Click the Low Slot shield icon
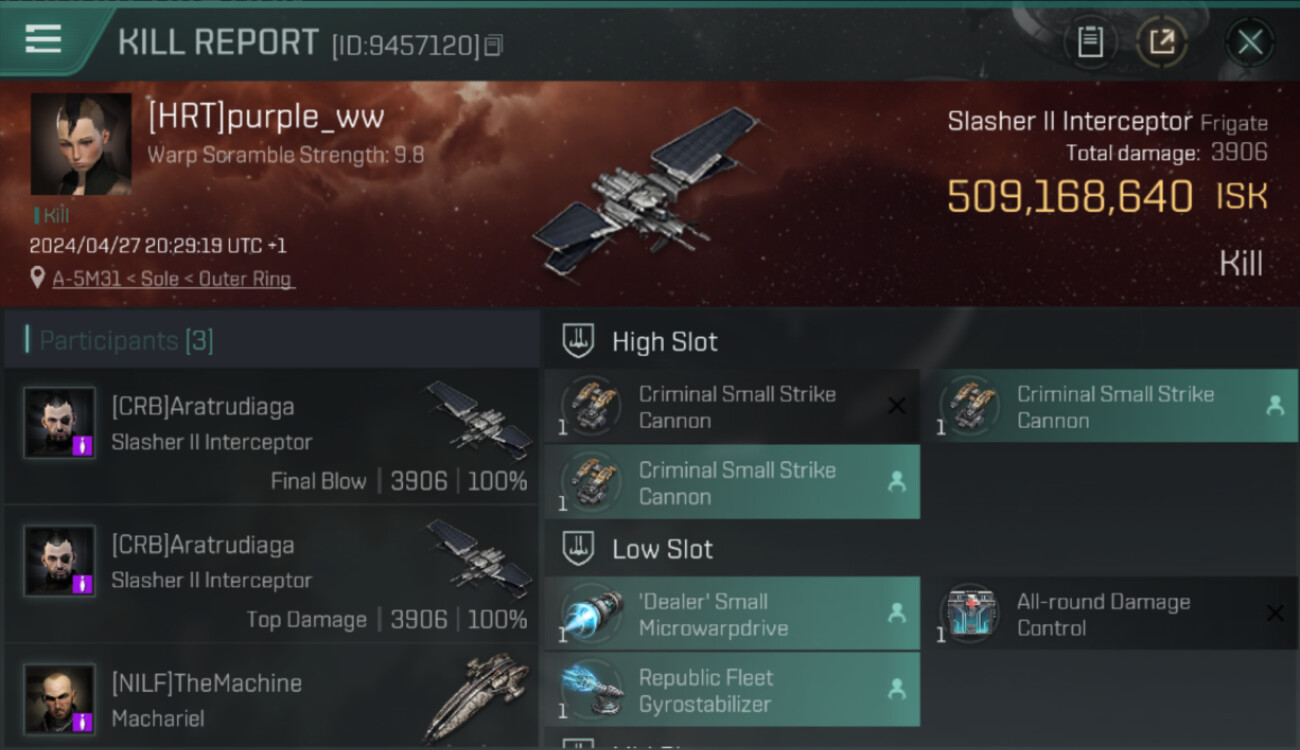This screenshot has width=1300, height=750. point(578,548)
